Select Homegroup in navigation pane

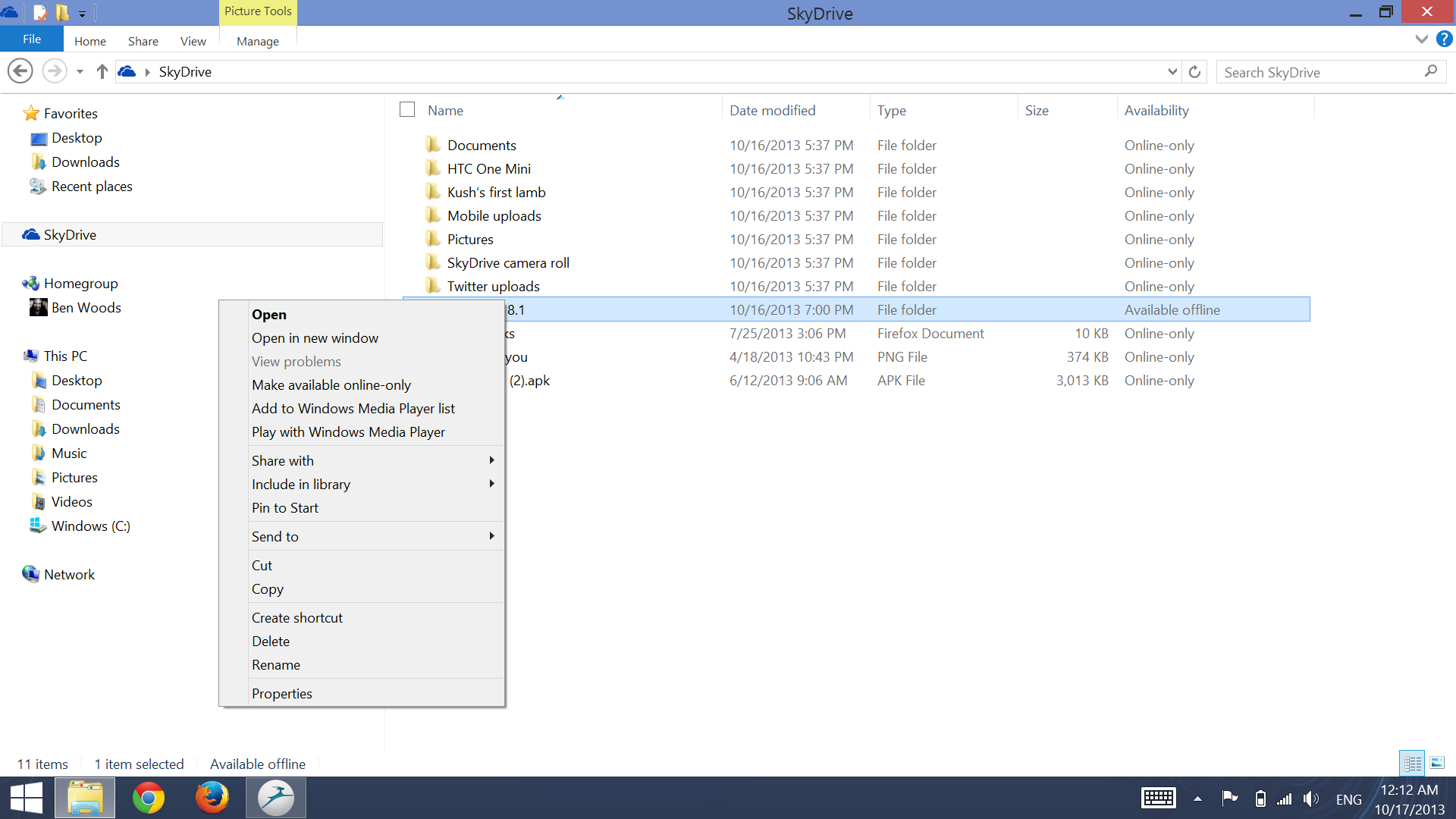[x=80, y=283]
